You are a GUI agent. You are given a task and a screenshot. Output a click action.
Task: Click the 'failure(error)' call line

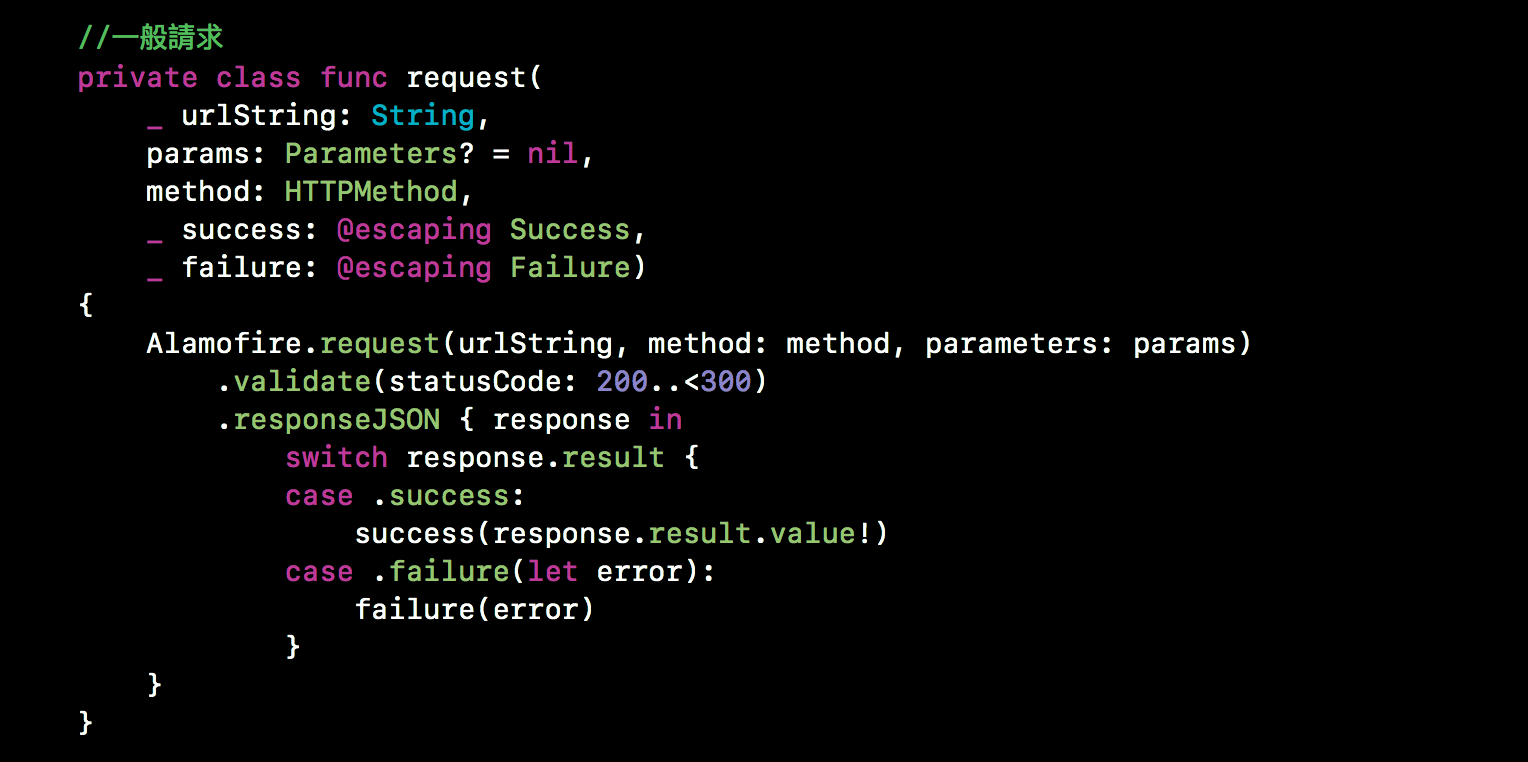point(474,610)
